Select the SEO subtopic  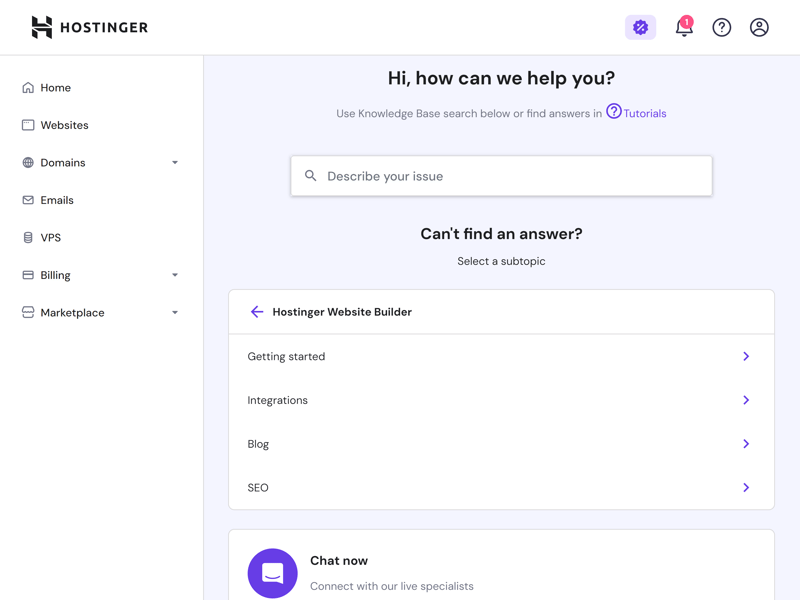coord(501,488)
